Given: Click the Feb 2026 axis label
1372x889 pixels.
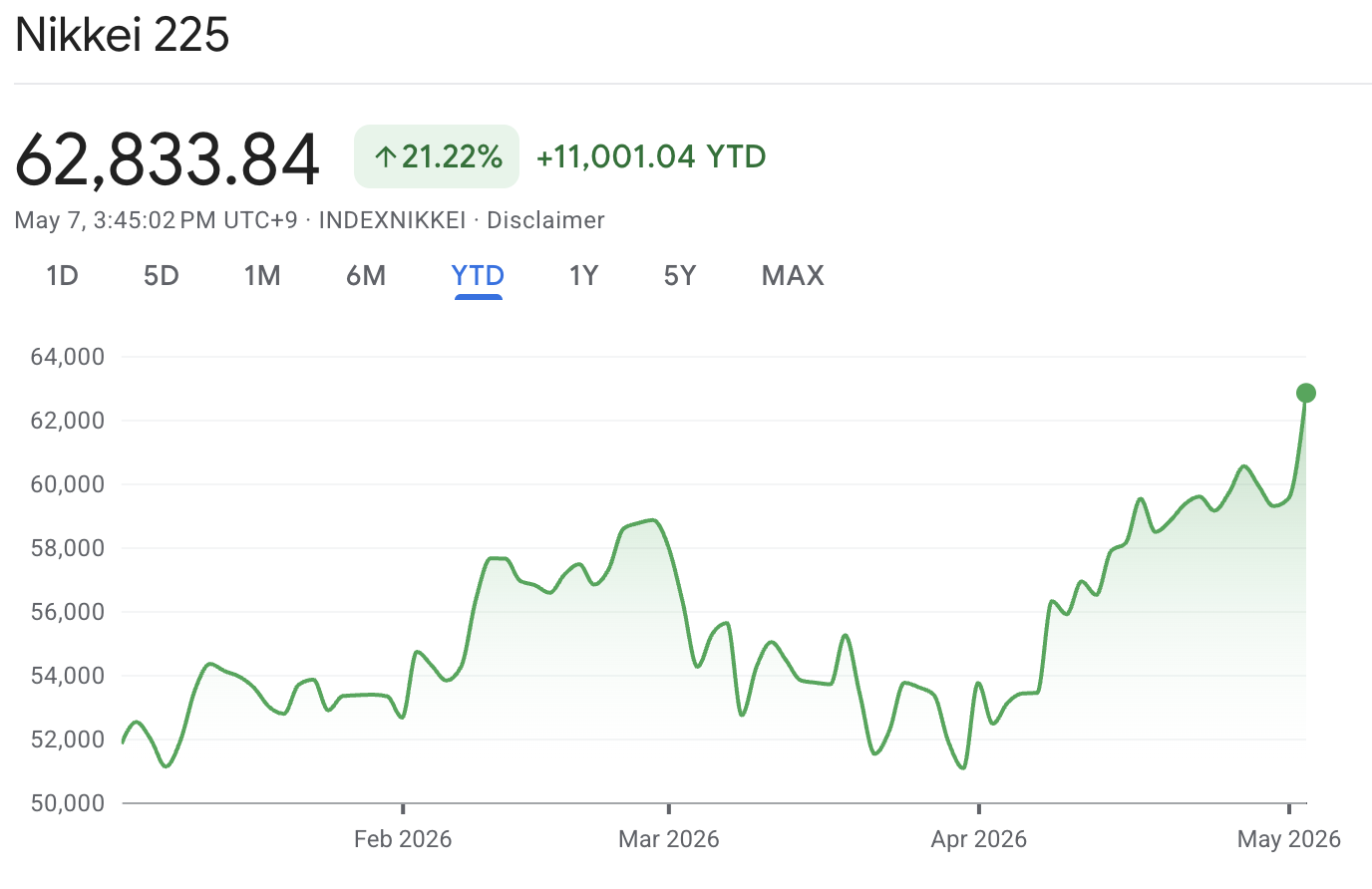Looking at the screenshot, I should tap(403, 839).
